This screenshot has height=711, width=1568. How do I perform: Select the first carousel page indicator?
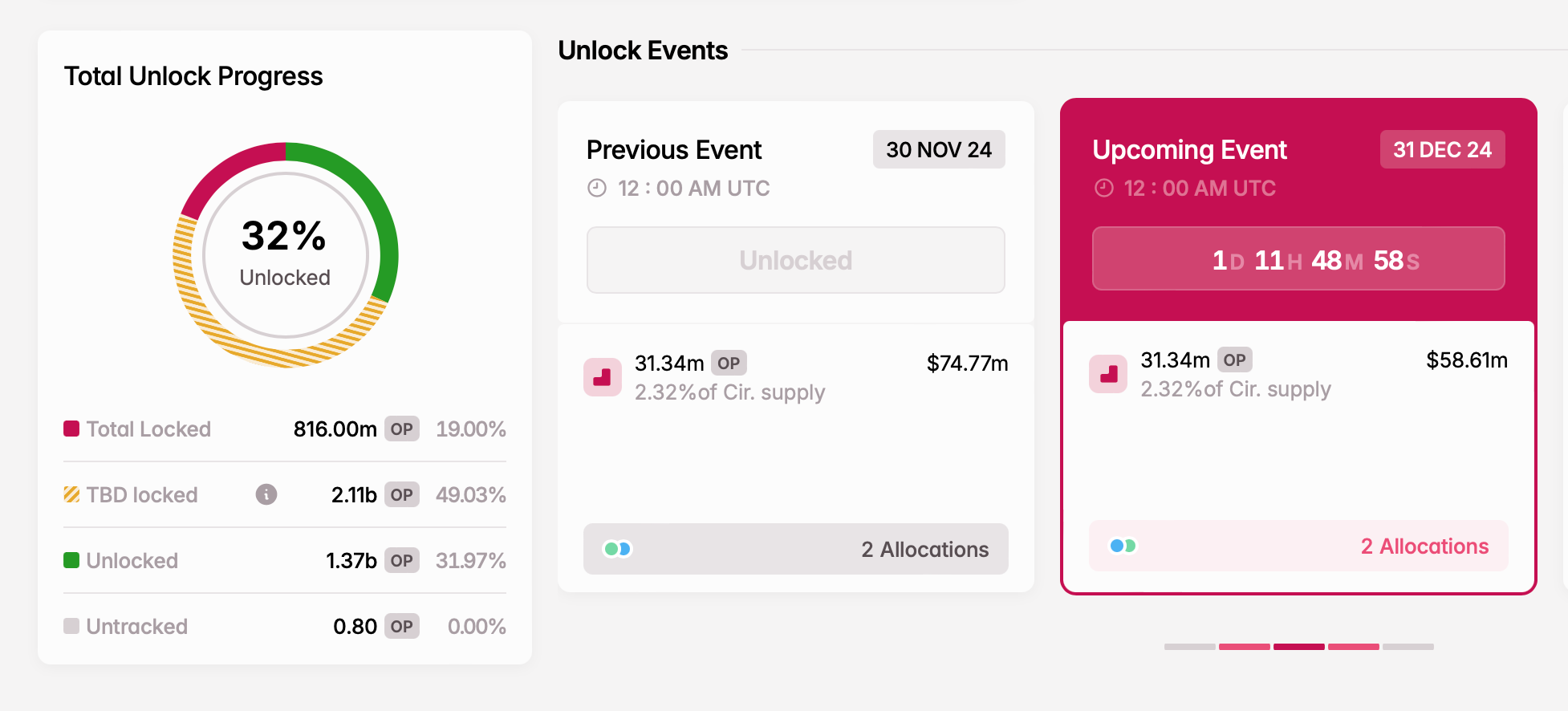click(x=1189, y=646)
